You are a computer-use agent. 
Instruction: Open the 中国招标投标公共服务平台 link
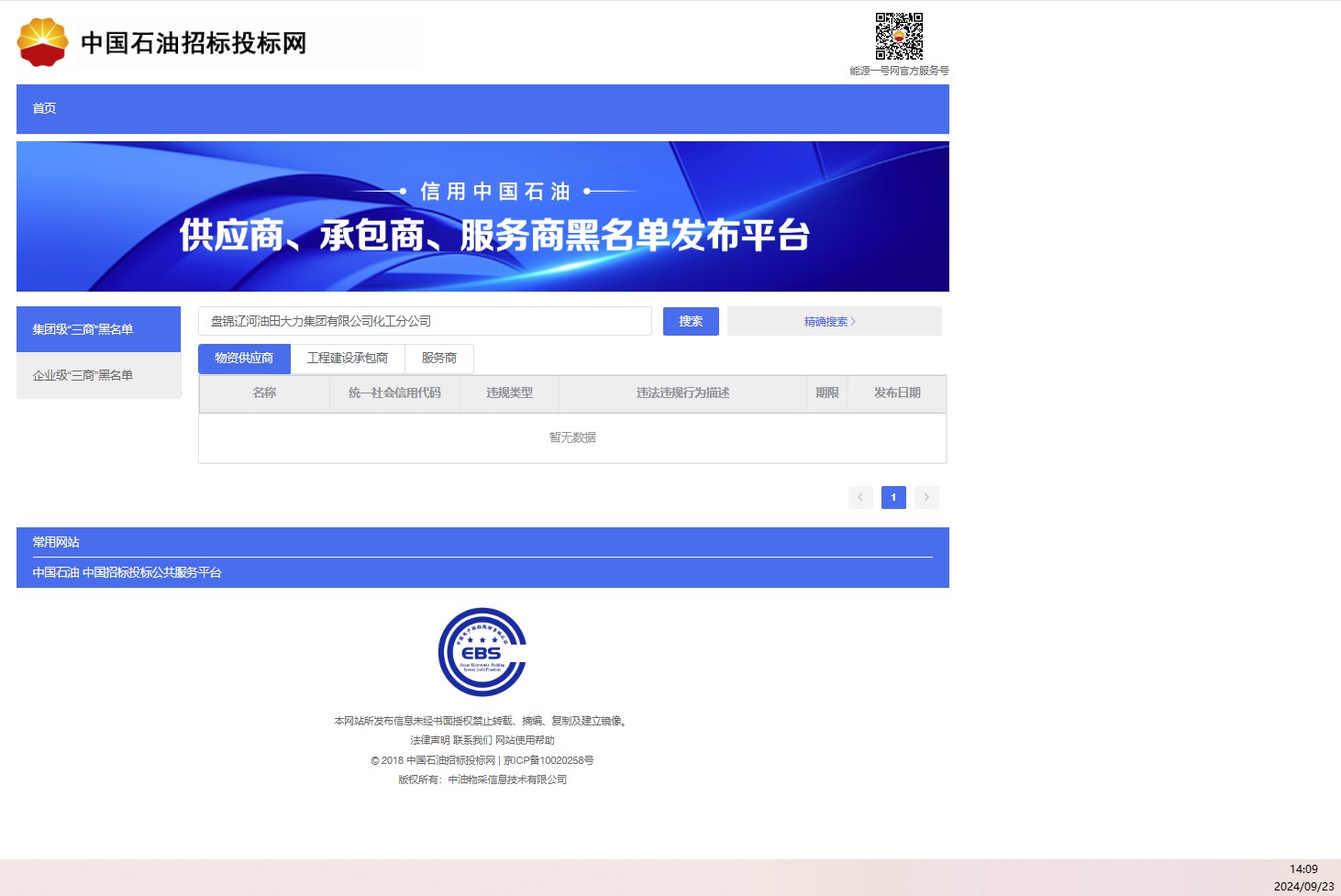[152, 572]
